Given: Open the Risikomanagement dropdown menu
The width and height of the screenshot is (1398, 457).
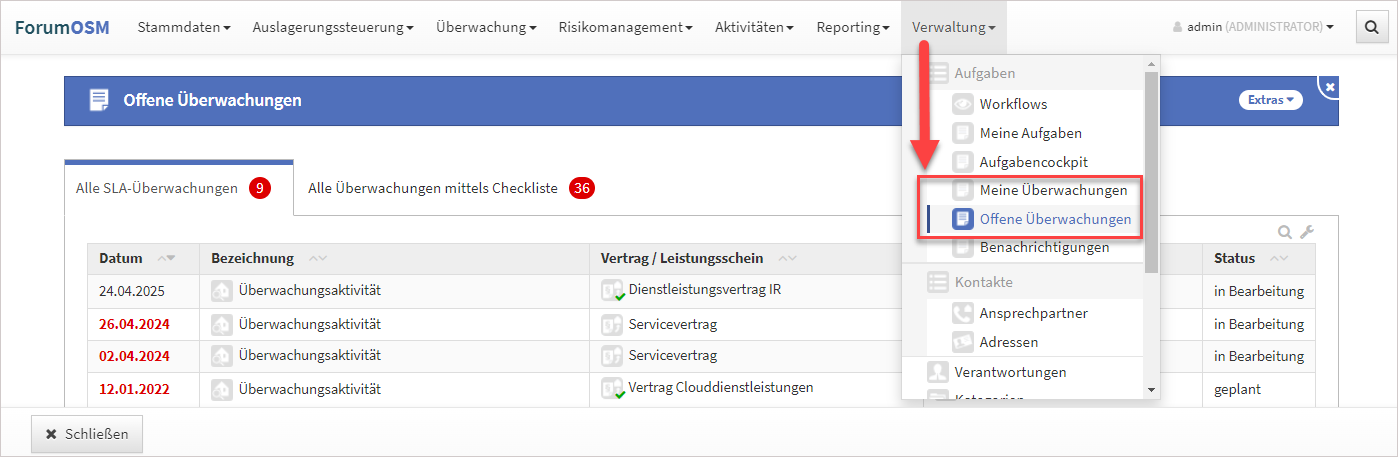Looking at the screenshot, I should 625,27.
